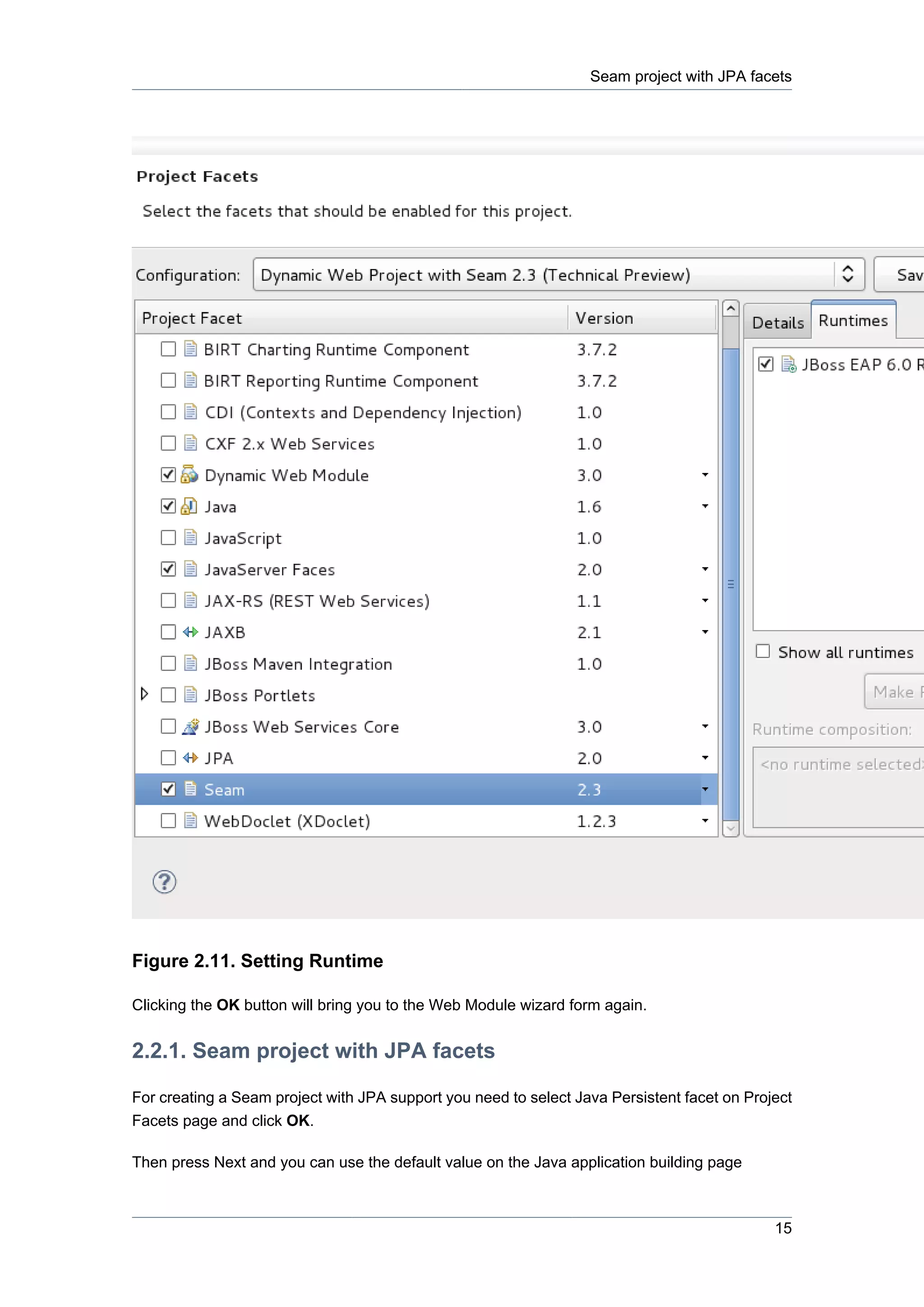The width and height of the screenshot is (924, 1307).
Task: Click the JBoss EAP 6.0 runtime icon
Action: [789, 364]
